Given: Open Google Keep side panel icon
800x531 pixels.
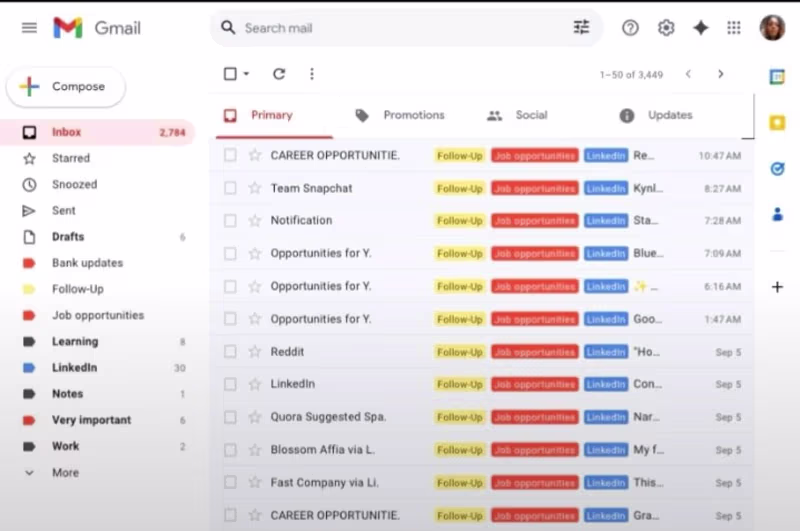Looking at the screenshot, I should pos(777,122).
